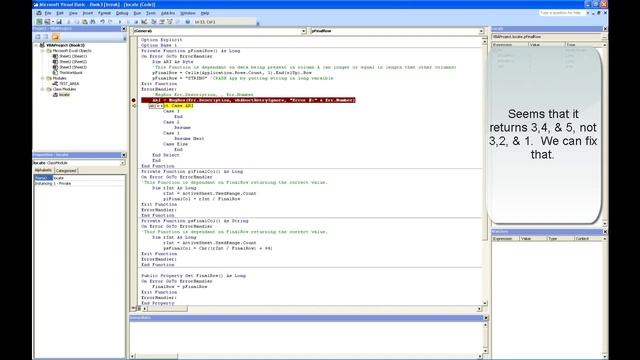Select Sheet2 (Sheet2) in project tree
This screenshot has width=640, height=360.
point(73,62)
